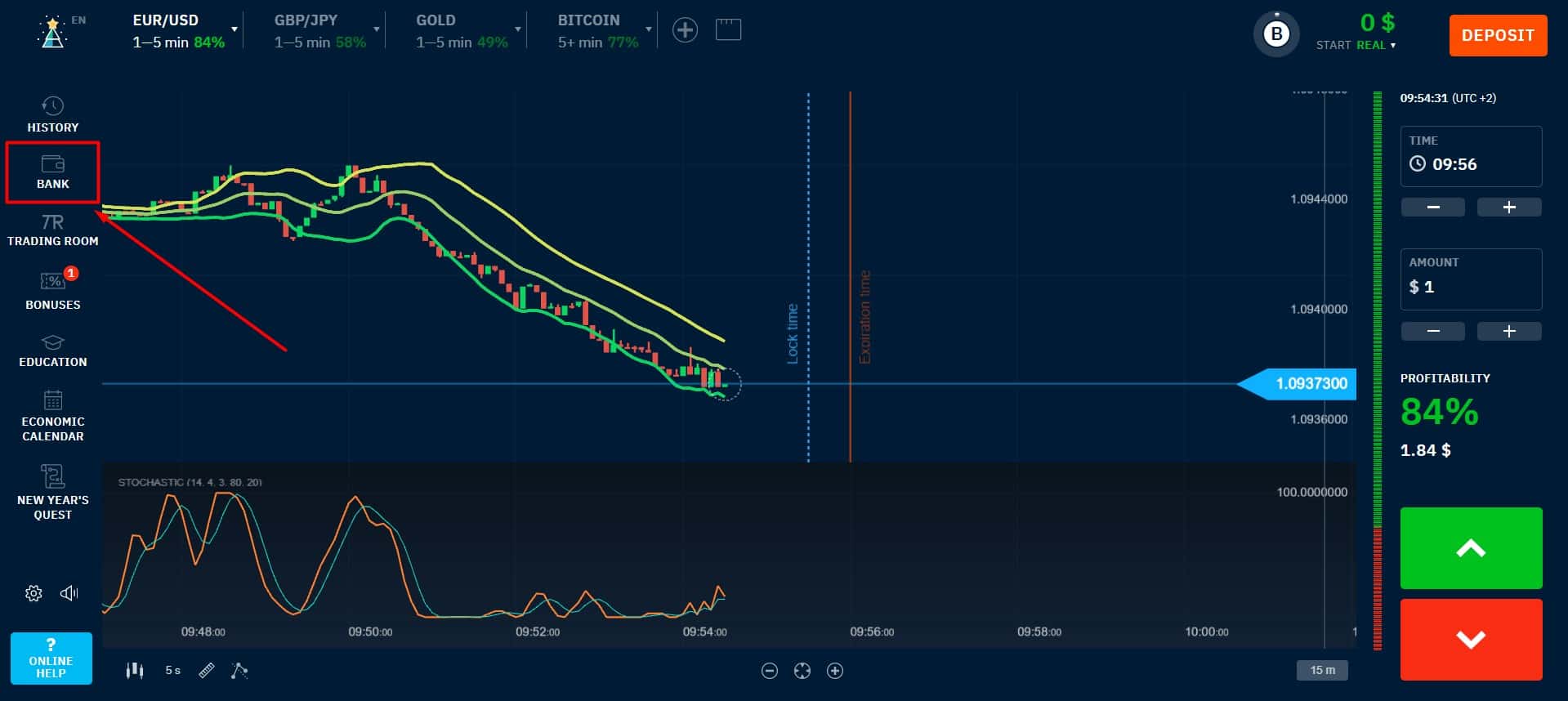Toggle the sound speaker icon
The image size is (1568, 701).
69,593
